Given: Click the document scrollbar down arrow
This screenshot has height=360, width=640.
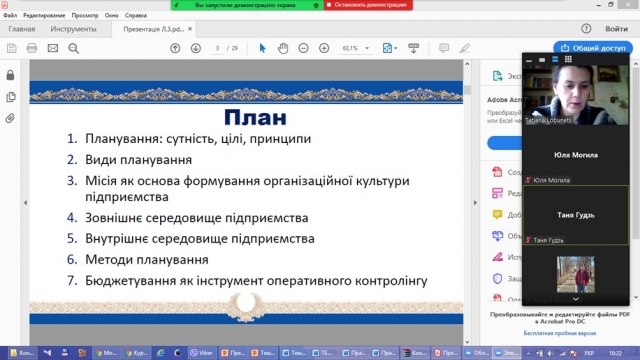Looking at the screenshot, I should [467, 342].
